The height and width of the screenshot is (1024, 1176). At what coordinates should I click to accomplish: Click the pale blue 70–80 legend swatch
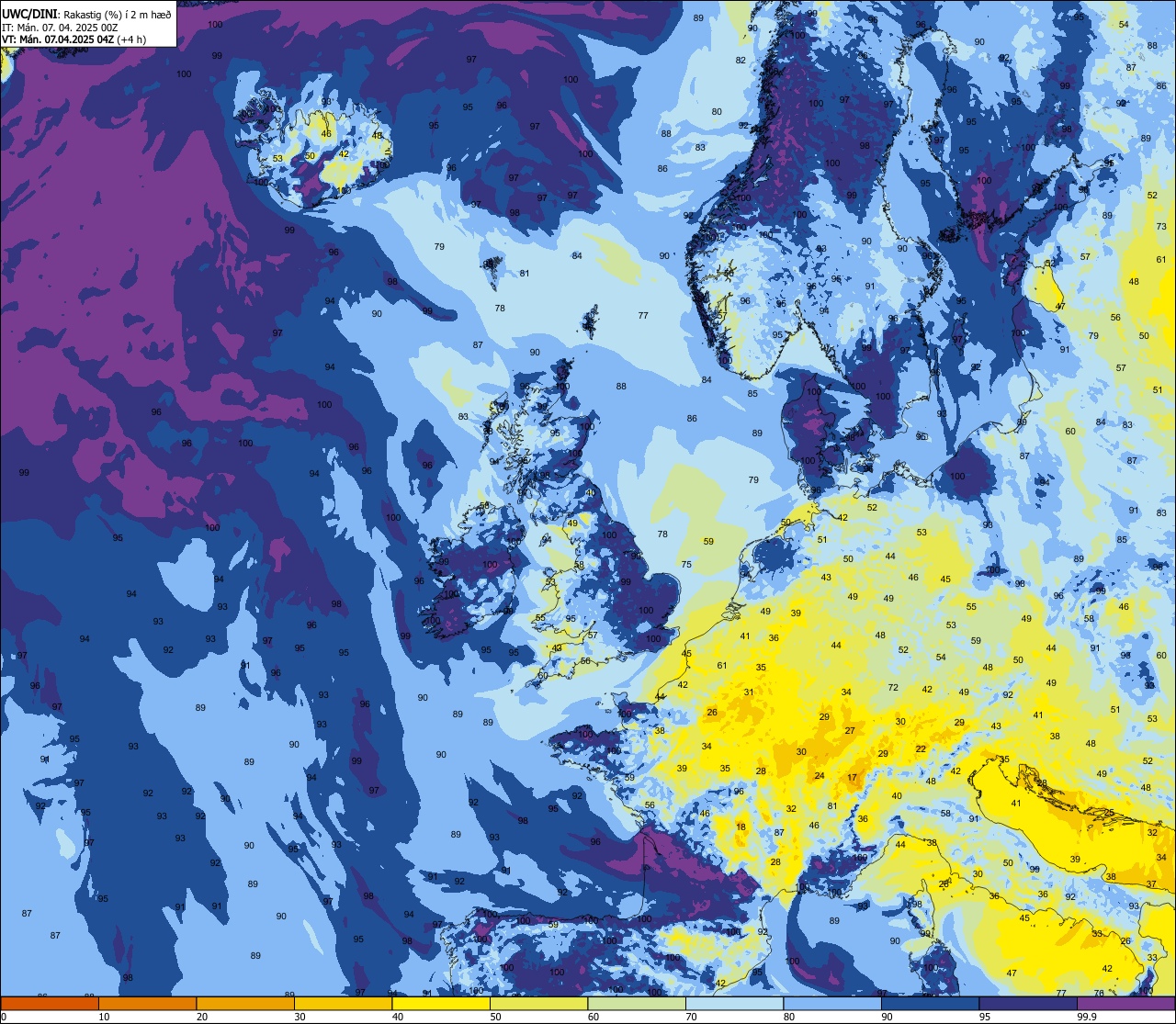(x=734, y=1004)
